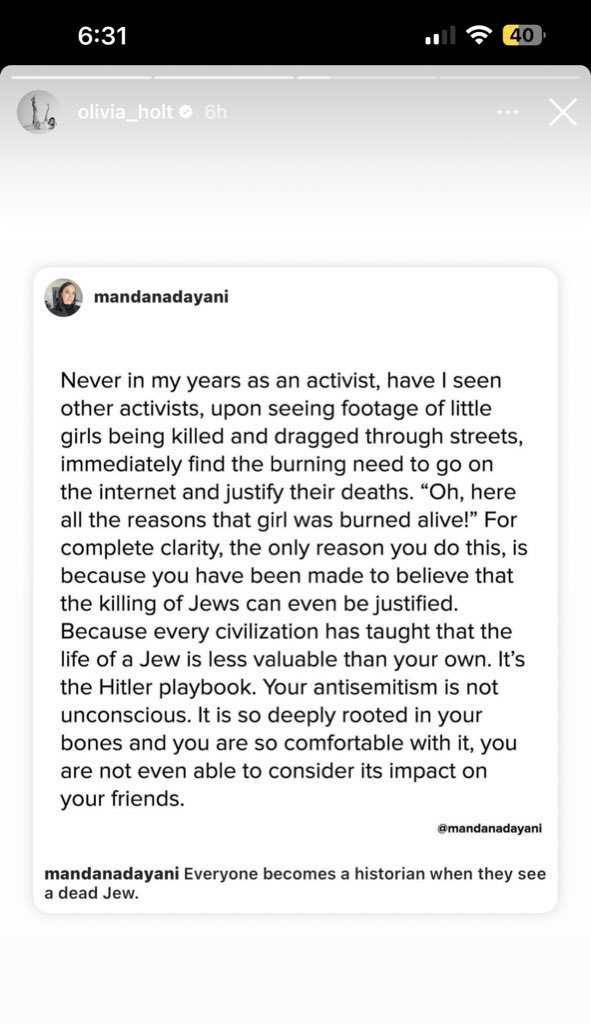Go to the last story progress segment

509,77
